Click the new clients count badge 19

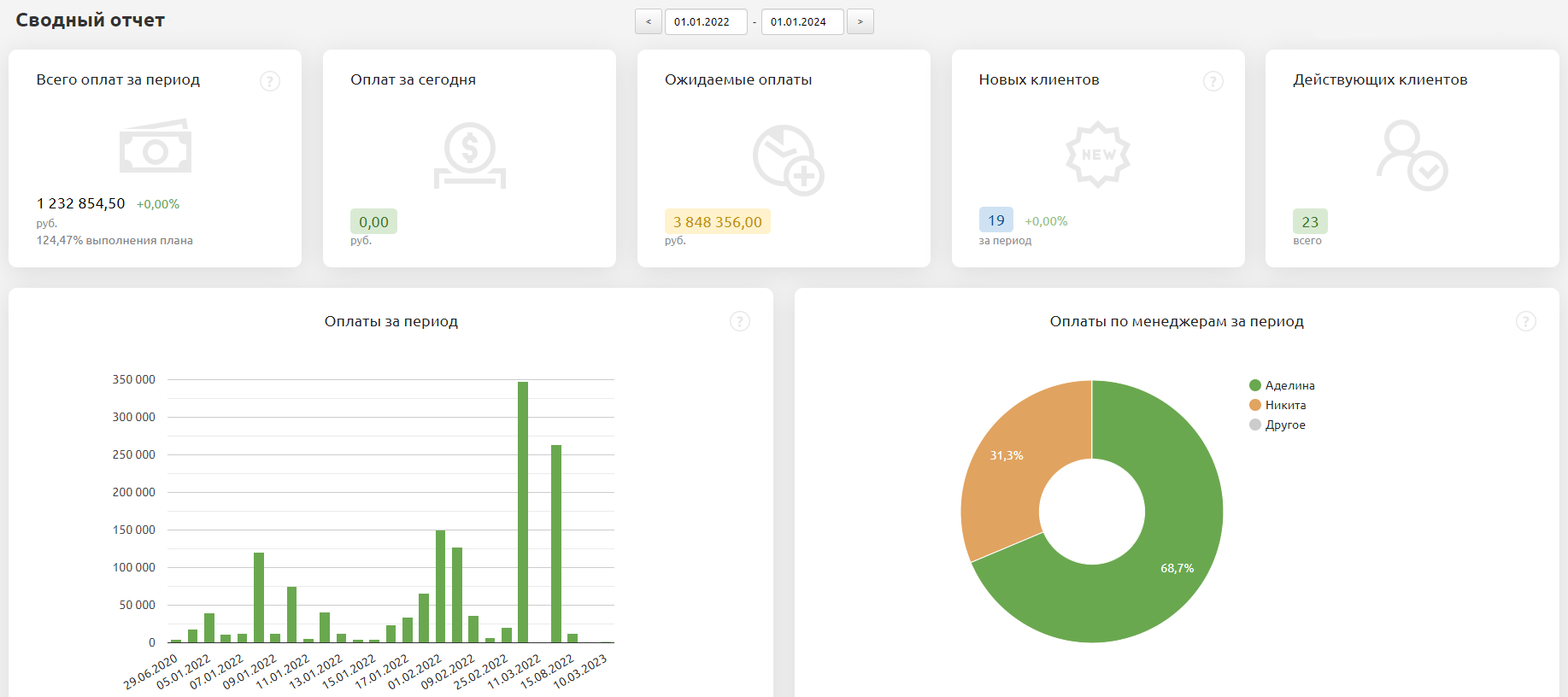click(996, 220)
